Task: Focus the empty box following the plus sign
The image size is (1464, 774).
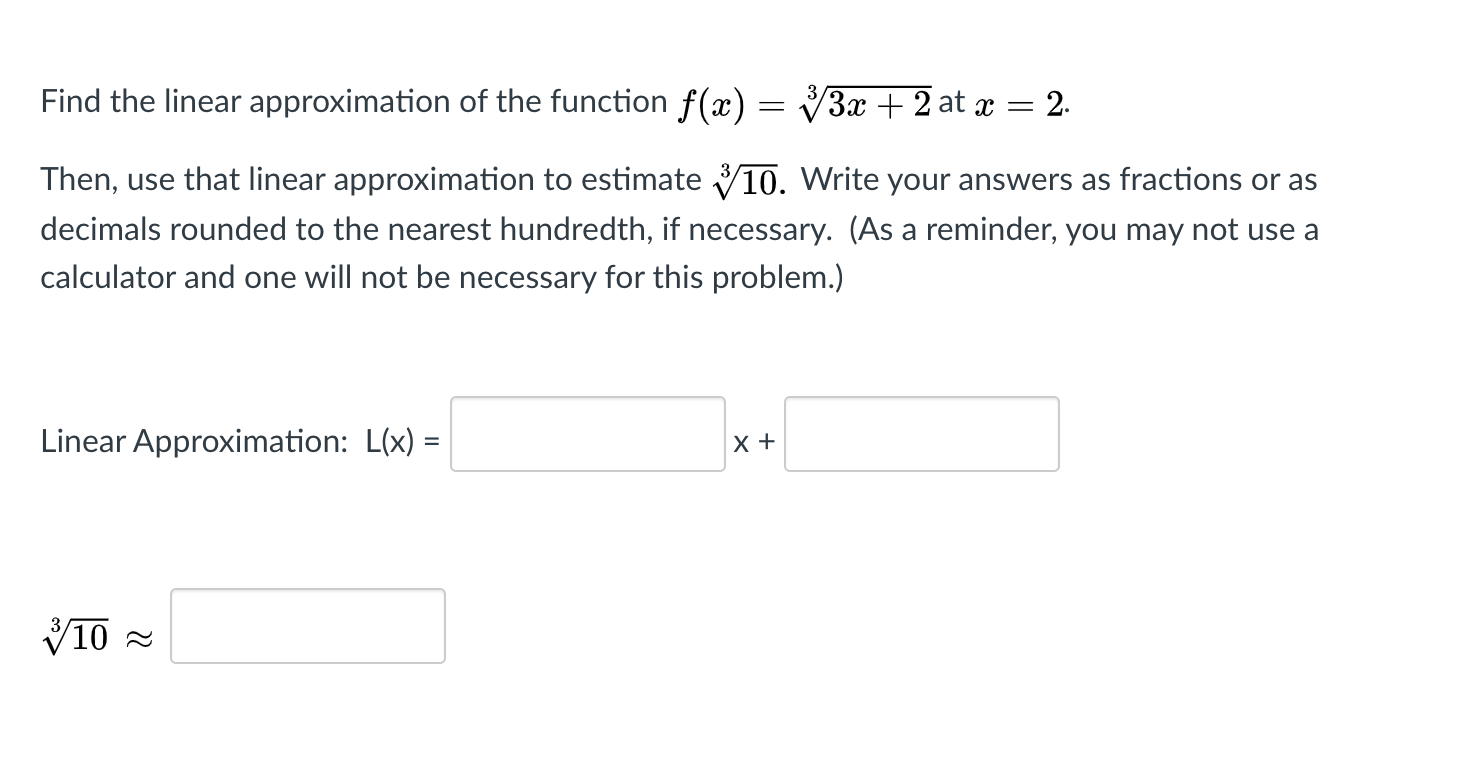Action: click(x=920, y=434)
